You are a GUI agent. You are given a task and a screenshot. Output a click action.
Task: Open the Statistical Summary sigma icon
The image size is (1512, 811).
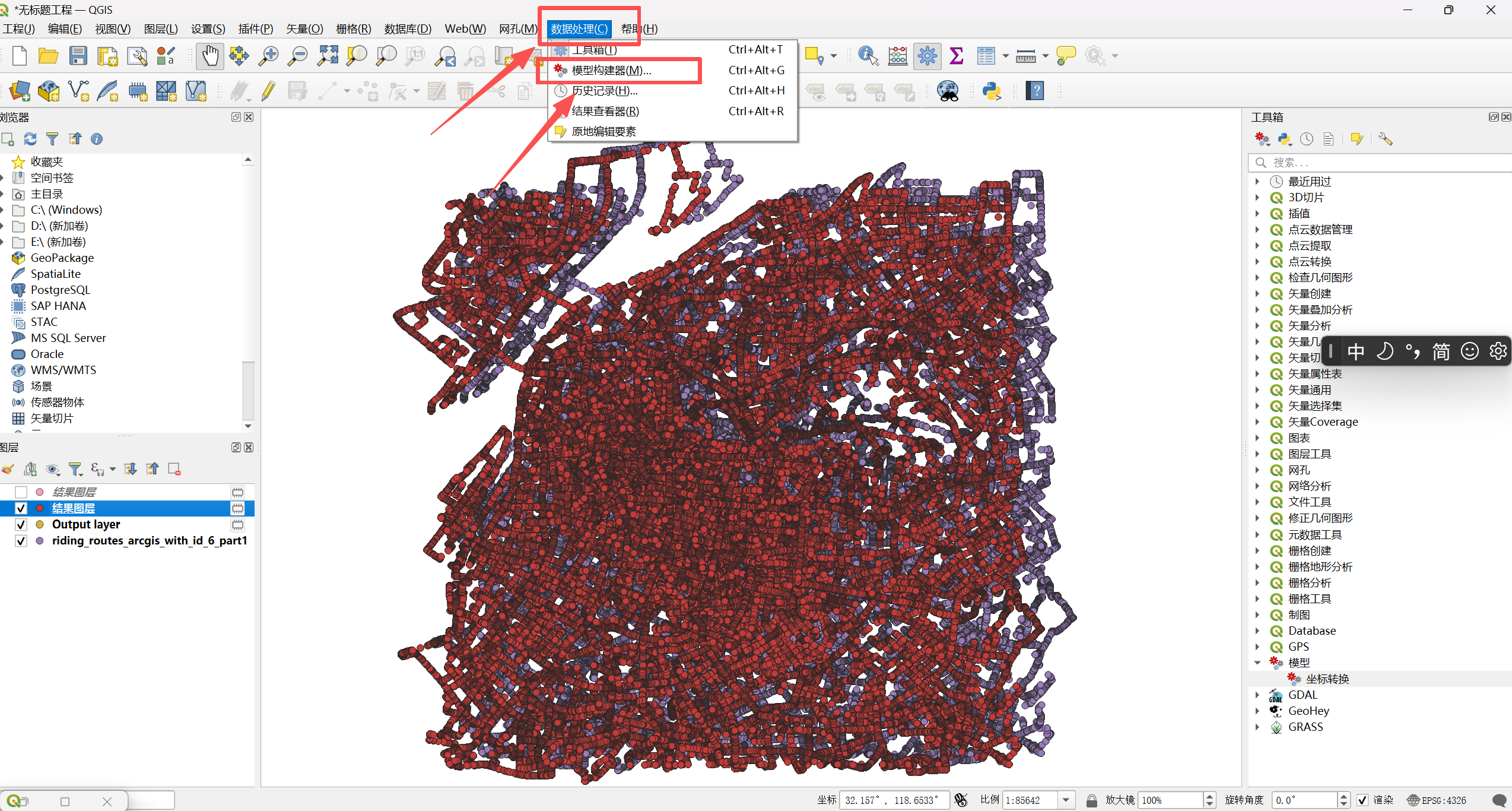pos(956,56)
